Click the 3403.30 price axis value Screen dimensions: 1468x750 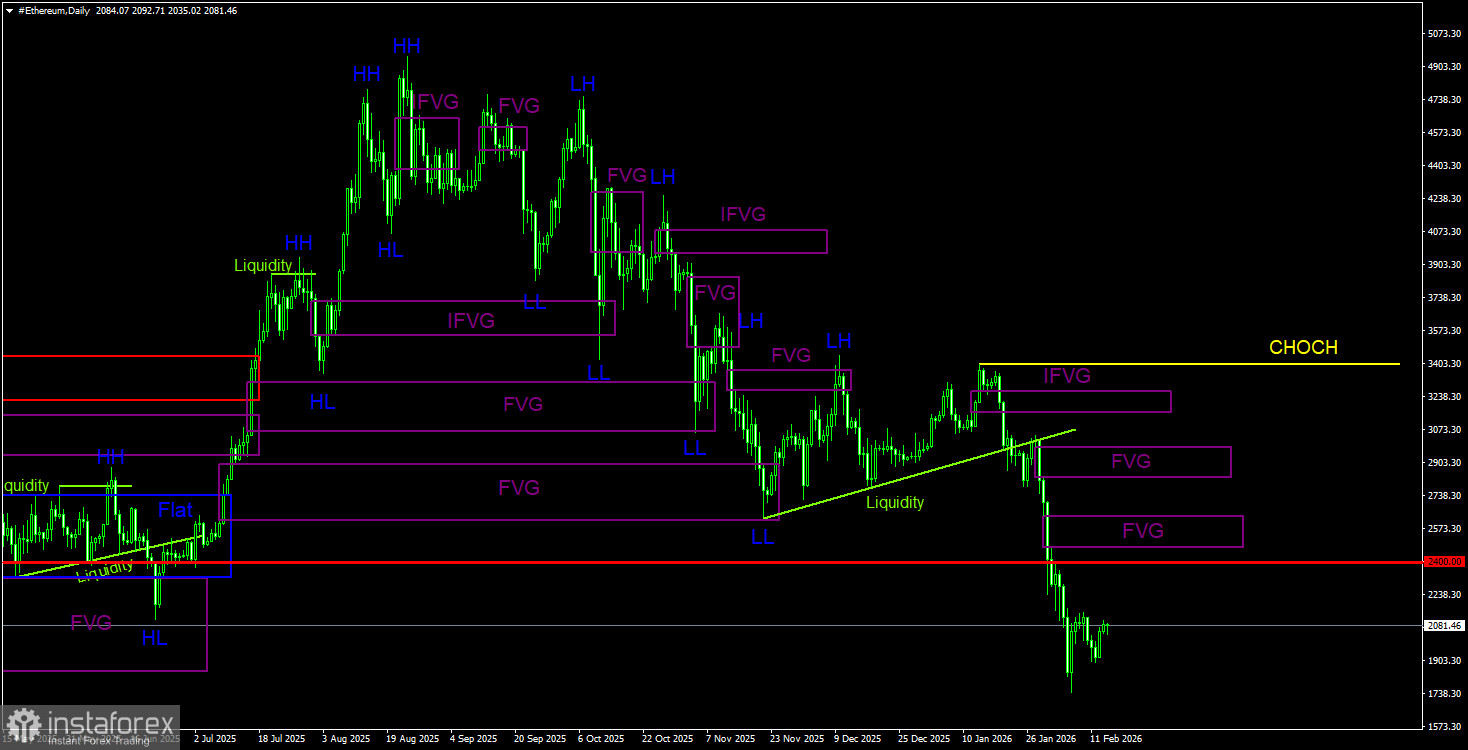click(x=1445, y=364)
